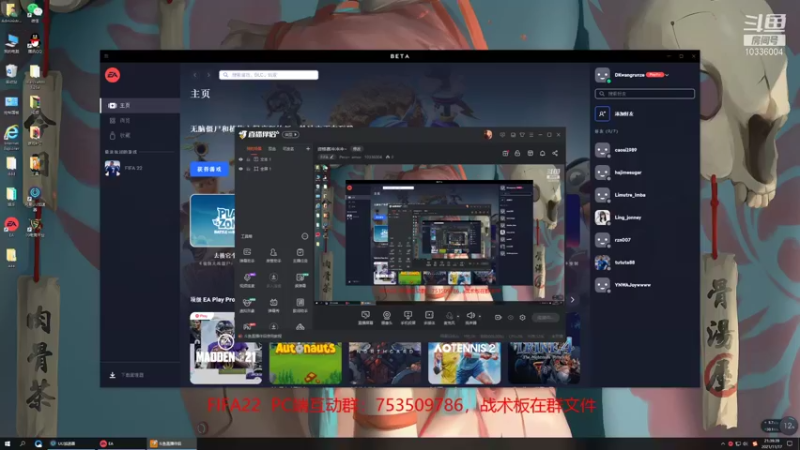
Task: Open the second sidebar item below 主页
Action: 140,120
